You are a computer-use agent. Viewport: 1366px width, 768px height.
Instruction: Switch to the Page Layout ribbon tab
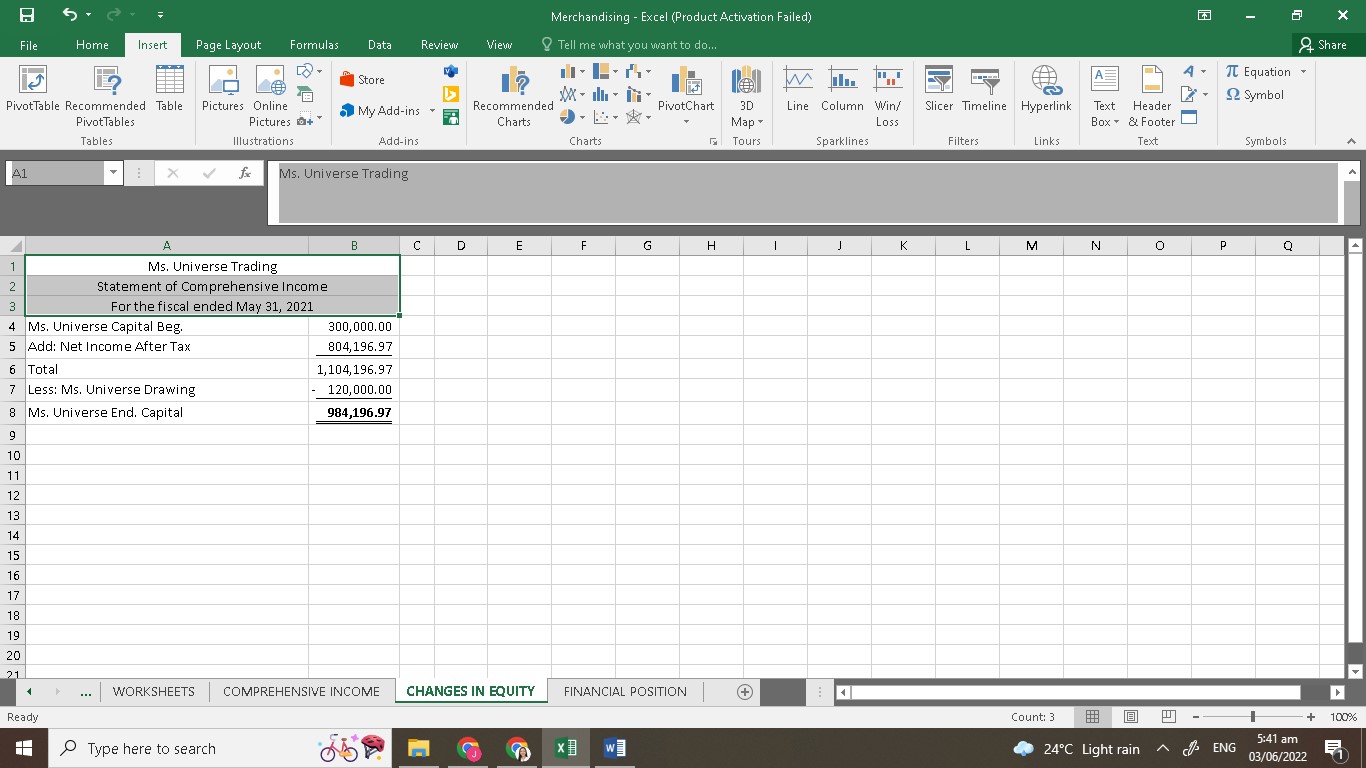pos(228,45)
